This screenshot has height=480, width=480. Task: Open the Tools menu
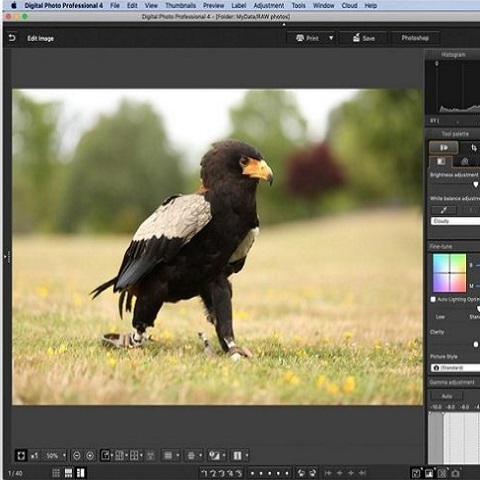298,5
